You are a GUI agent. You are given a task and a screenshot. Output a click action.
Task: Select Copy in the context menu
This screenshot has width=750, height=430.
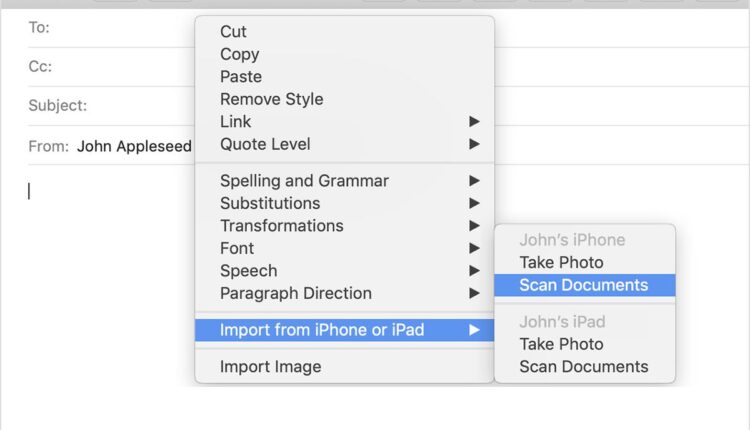[239, 54]
